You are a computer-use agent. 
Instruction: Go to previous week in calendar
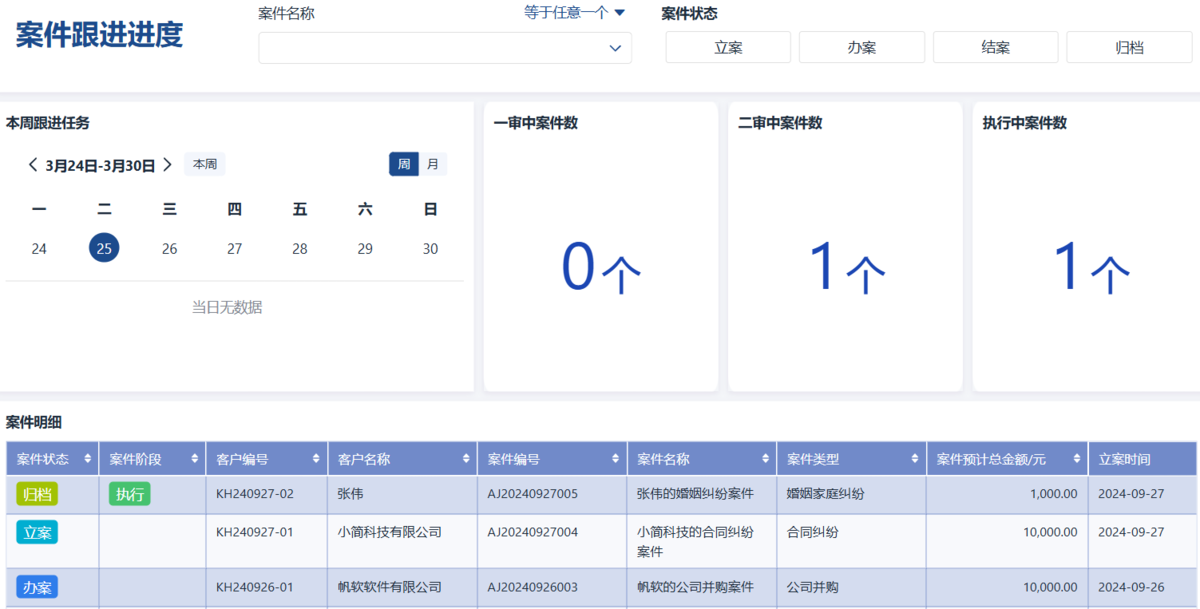[33, 165]
